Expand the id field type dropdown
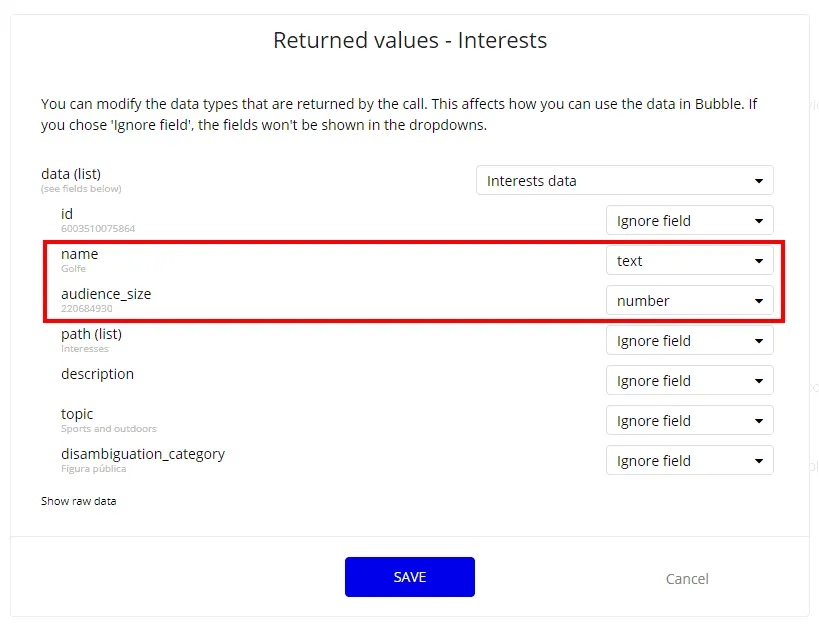The image size is (819, 630). [689, 221]
